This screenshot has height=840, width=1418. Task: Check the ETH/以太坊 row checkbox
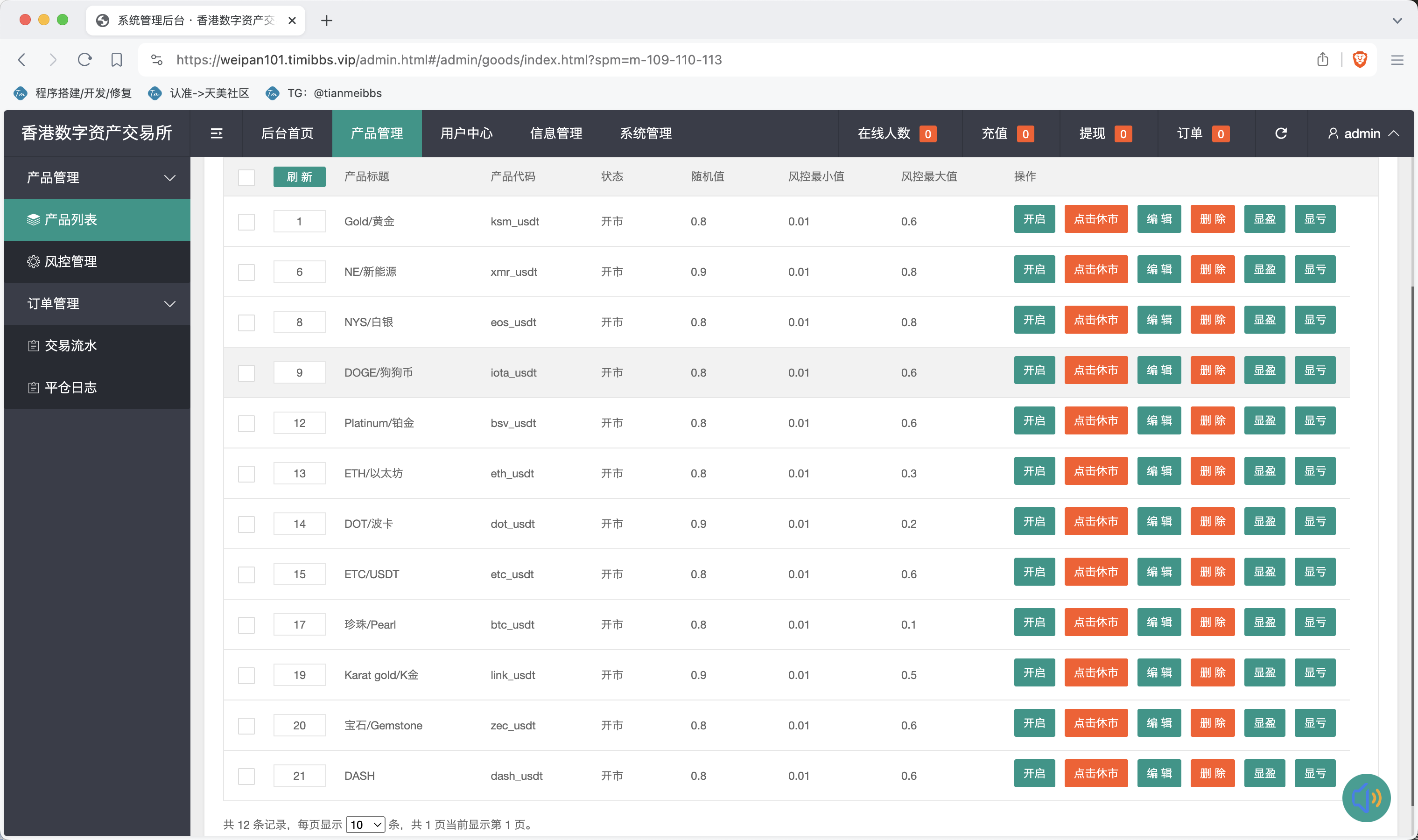click(246, 473)
